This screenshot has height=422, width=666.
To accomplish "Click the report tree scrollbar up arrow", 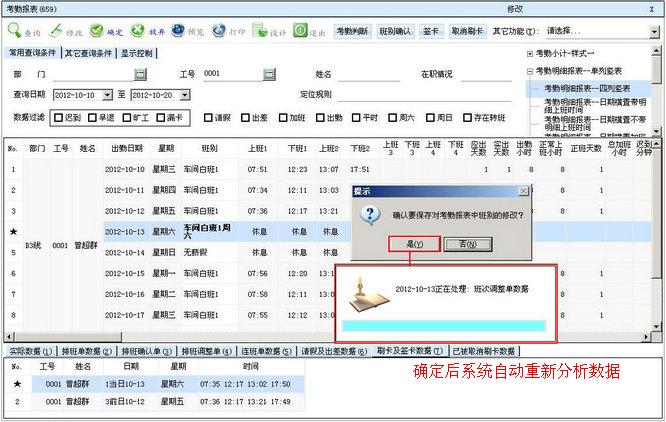I will [x=656, y=51].
